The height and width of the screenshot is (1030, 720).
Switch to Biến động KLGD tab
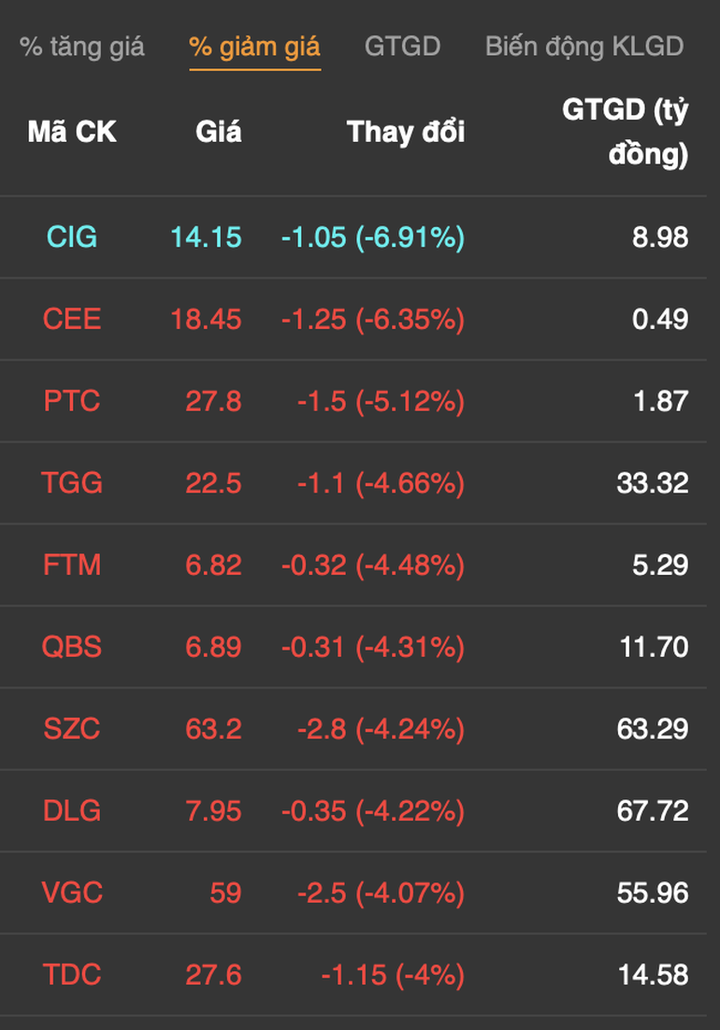click(x=584, y=46)
